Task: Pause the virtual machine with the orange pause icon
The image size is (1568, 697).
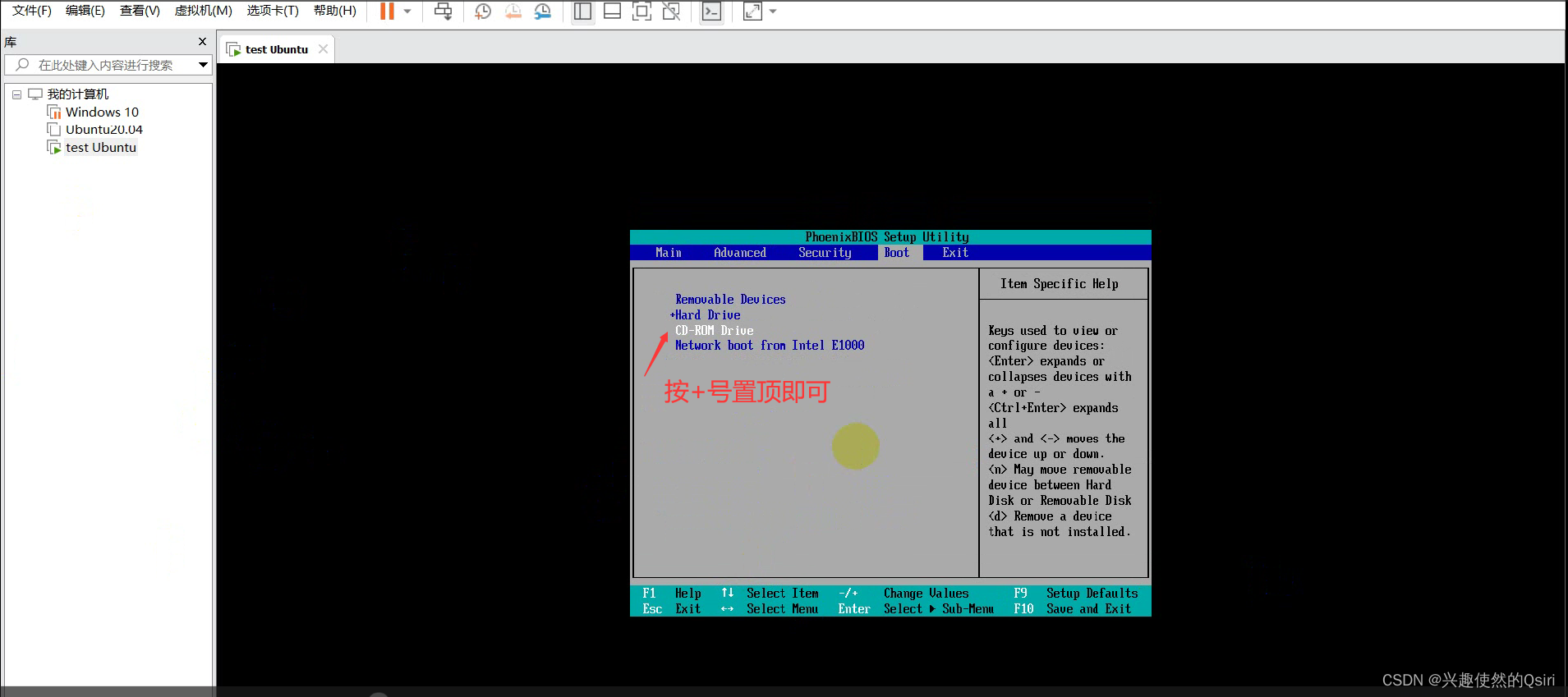Action: pyautogui.click(x=387, y=11)
